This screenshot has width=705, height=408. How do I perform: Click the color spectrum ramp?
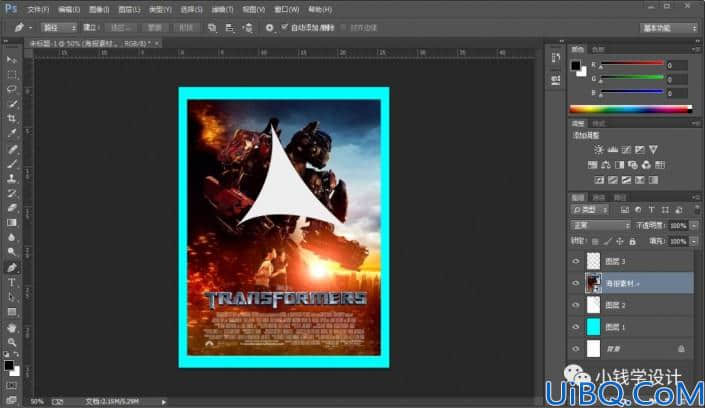(631, 109)
